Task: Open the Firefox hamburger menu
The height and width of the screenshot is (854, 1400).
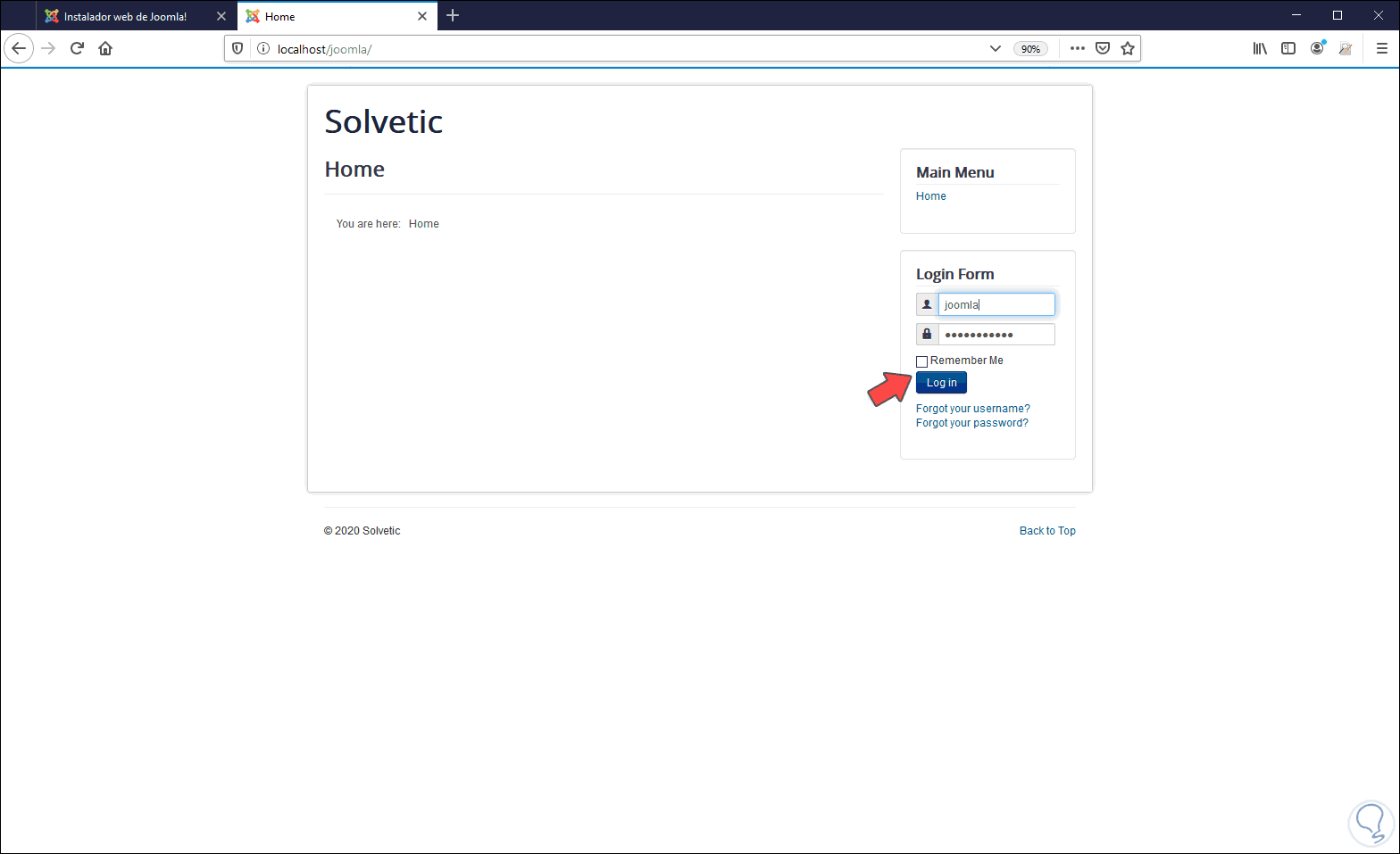Action: coord(1381,48)
